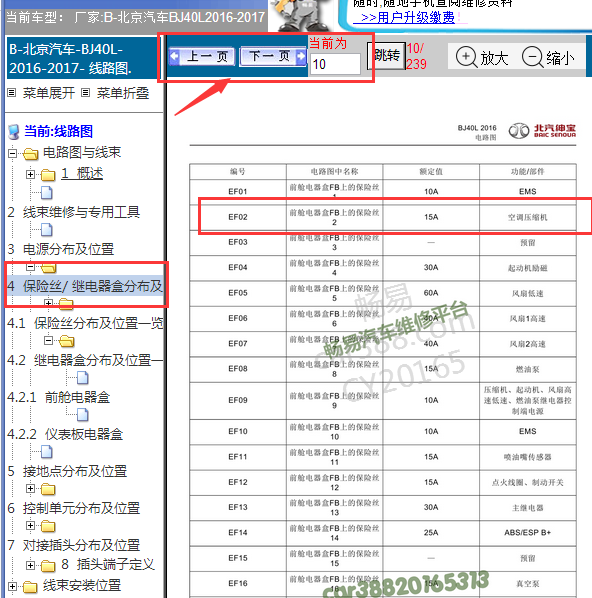592x598 pixels.
Task: Collapse node below 4.1 保险丝分布及位置一览
Action: [x=48, y=340]
